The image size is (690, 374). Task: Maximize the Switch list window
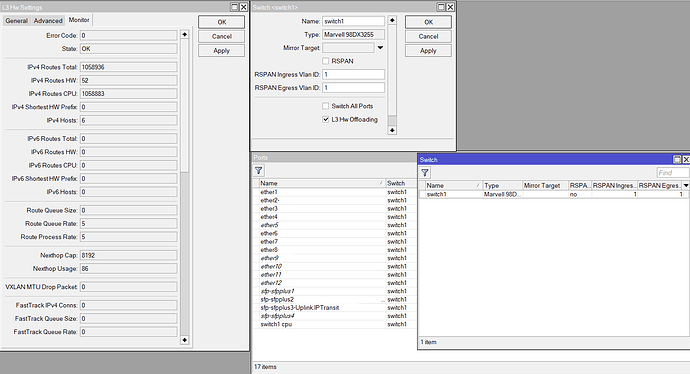click(678, 159)
